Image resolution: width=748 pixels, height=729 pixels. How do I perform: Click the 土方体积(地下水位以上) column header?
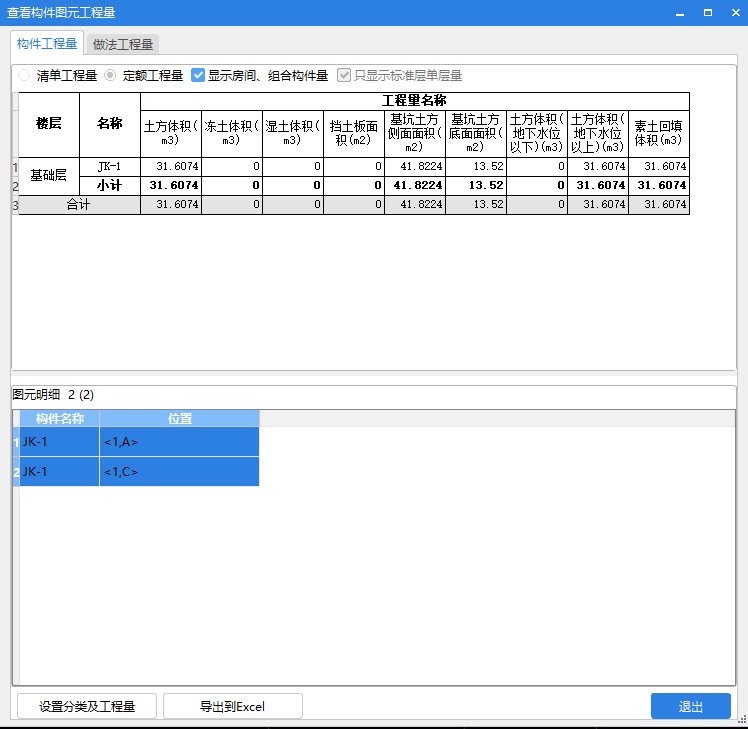(x=598, y=134)
